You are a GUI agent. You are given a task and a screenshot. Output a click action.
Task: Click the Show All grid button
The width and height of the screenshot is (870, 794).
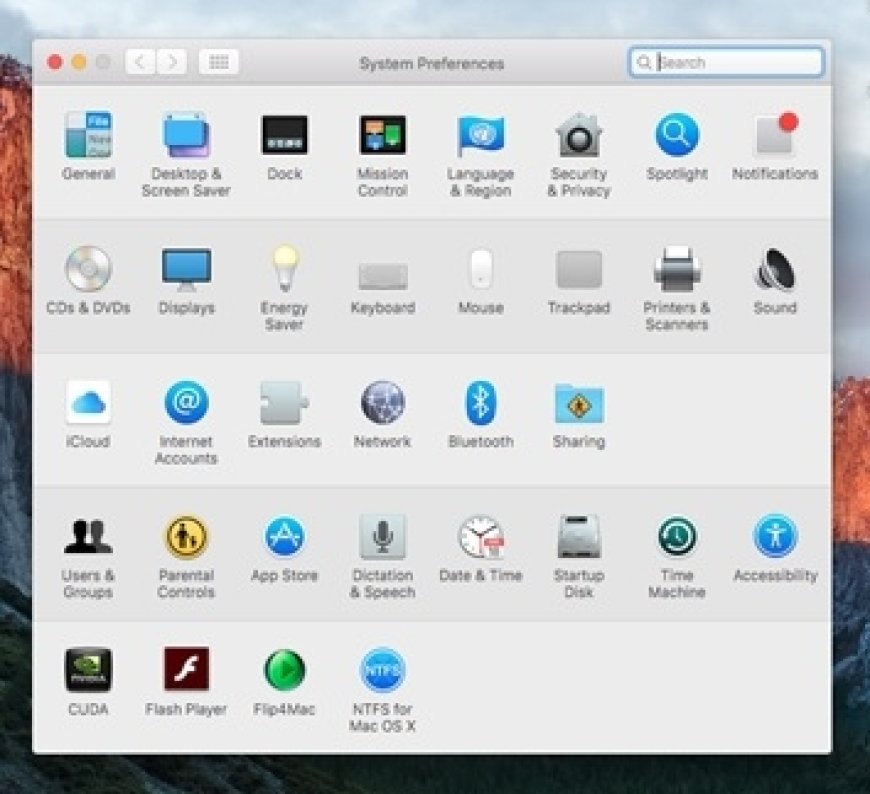219,62
